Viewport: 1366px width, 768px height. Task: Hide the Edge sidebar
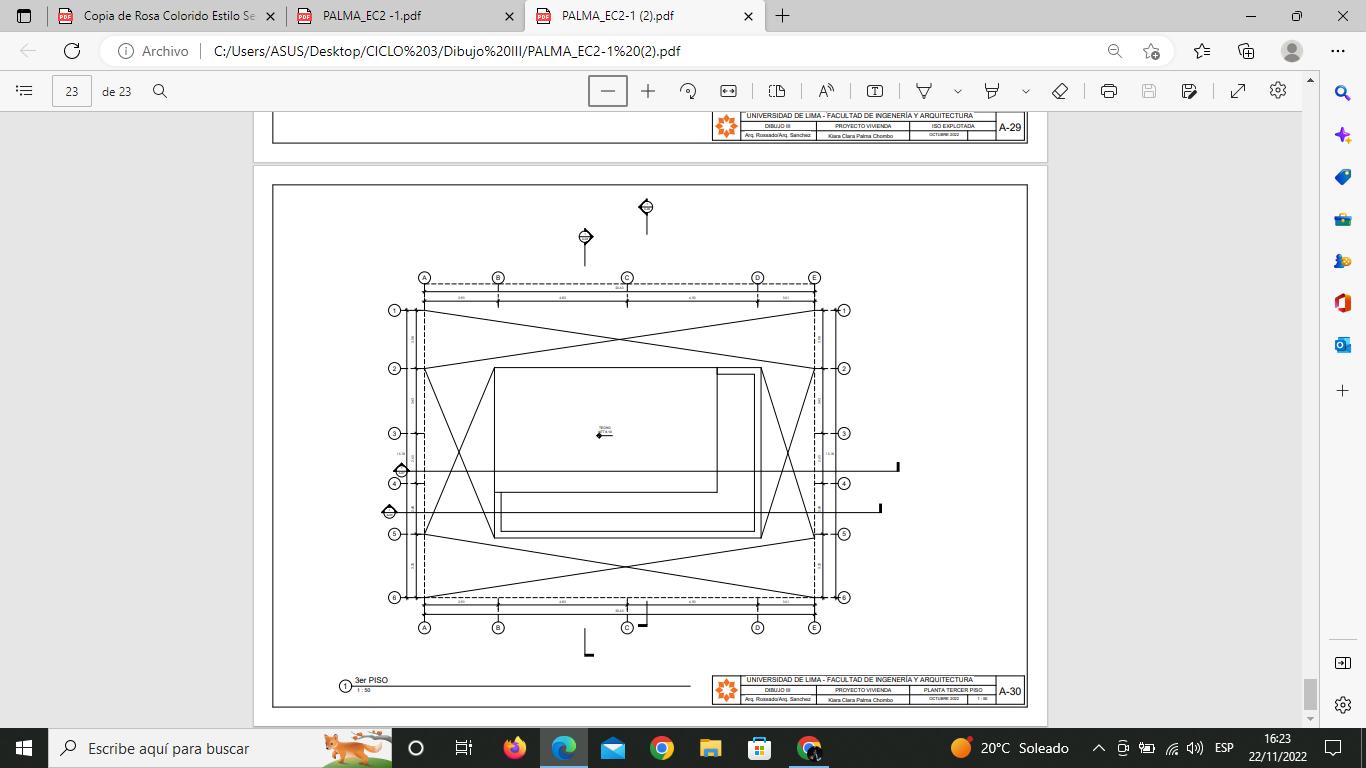coord(1343,663)
